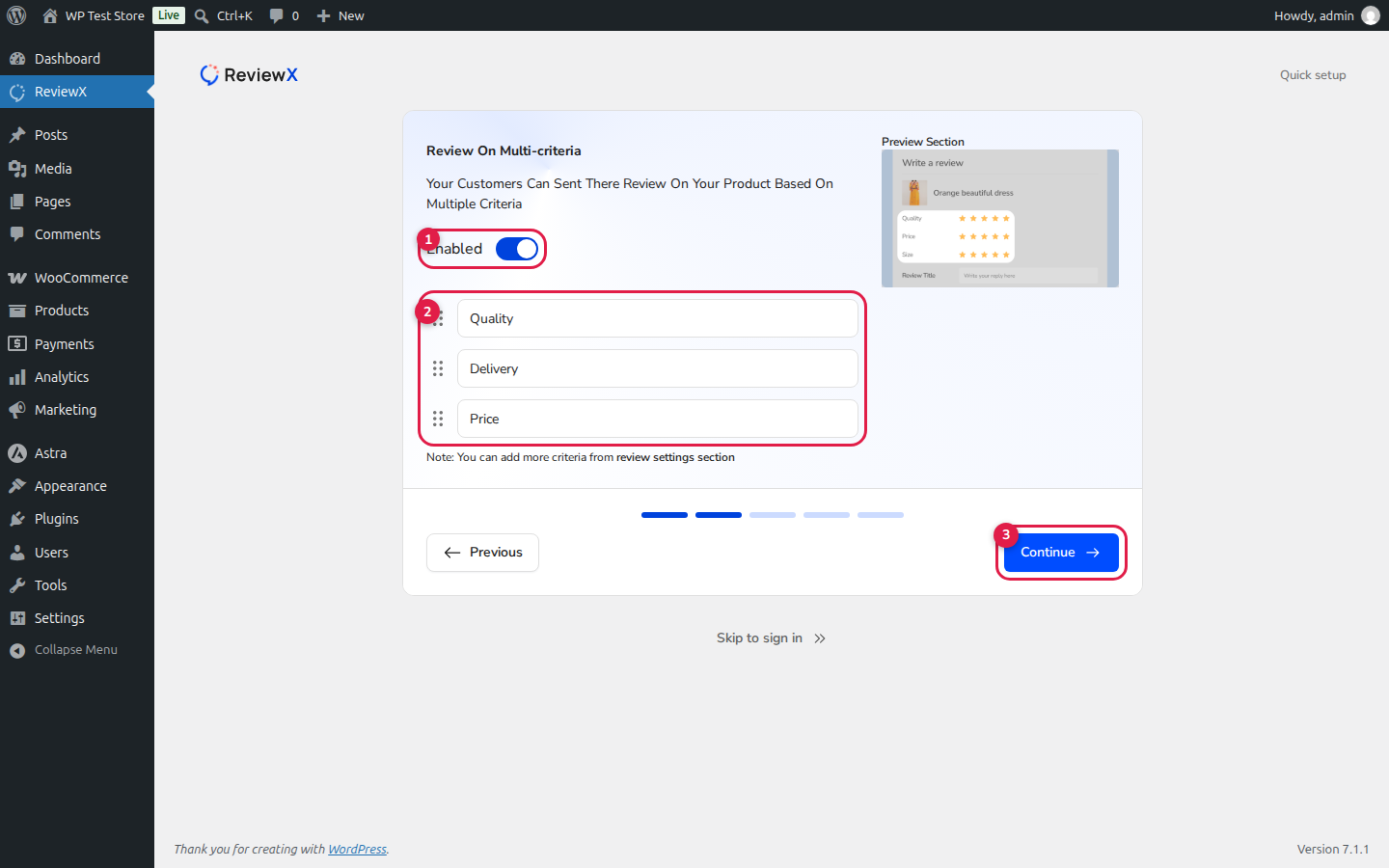Open Posts in sidebar

pyautogui.click(x=77, y=135)
